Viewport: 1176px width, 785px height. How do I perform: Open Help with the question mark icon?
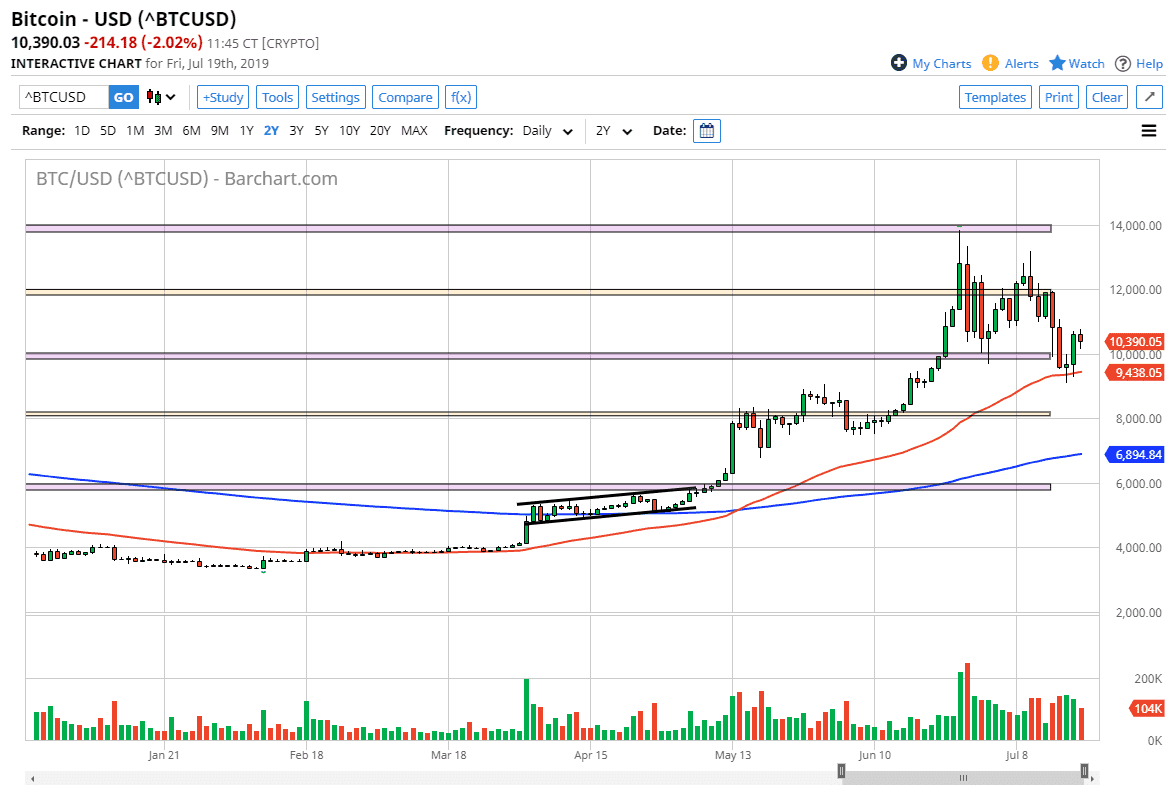tap(1122, 63)
